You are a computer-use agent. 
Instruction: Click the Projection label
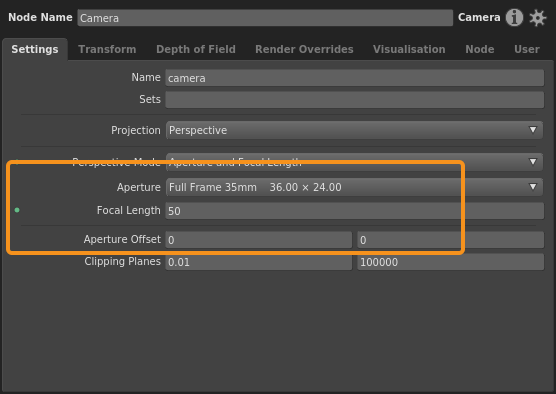(x=136, y=130)
